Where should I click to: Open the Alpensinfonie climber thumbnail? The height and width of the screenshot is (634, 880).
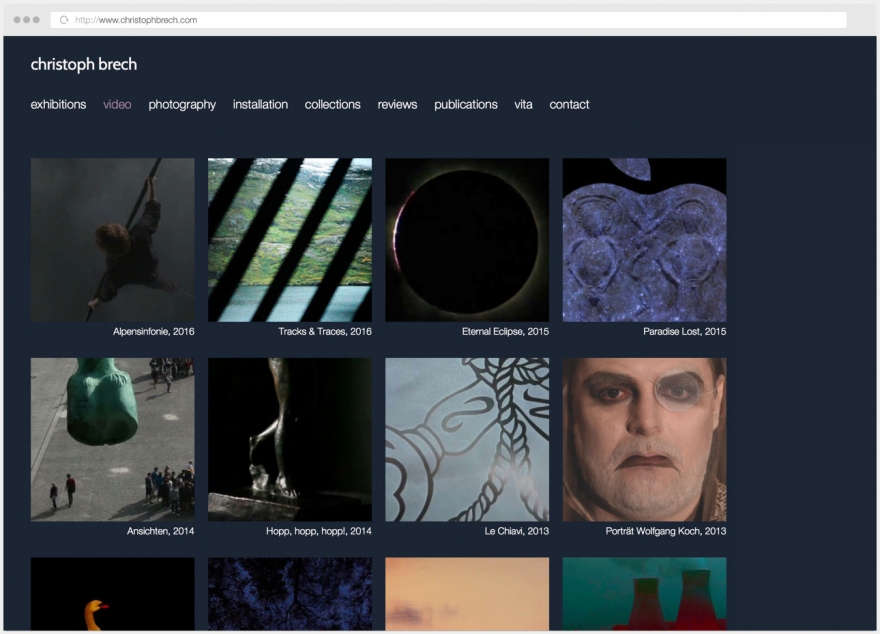tap(113, 240)
